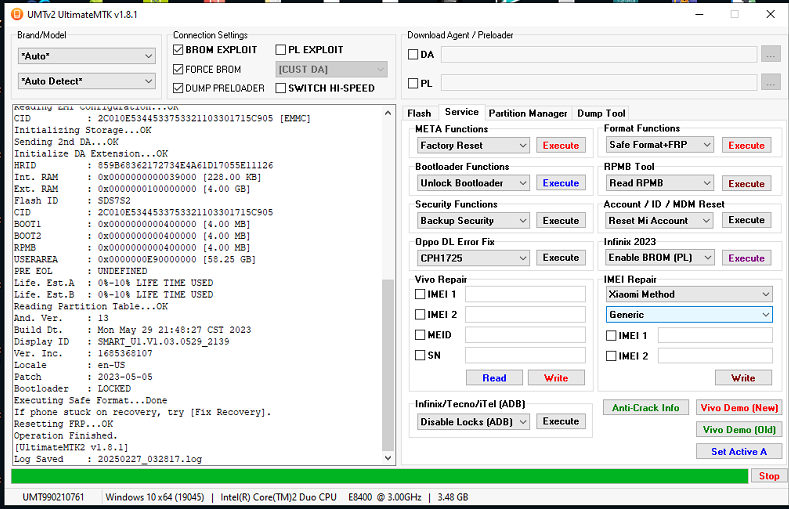Open Anti-Crack Info
Image resolution: width=789 pixels, height=509 pixels.
646,407
